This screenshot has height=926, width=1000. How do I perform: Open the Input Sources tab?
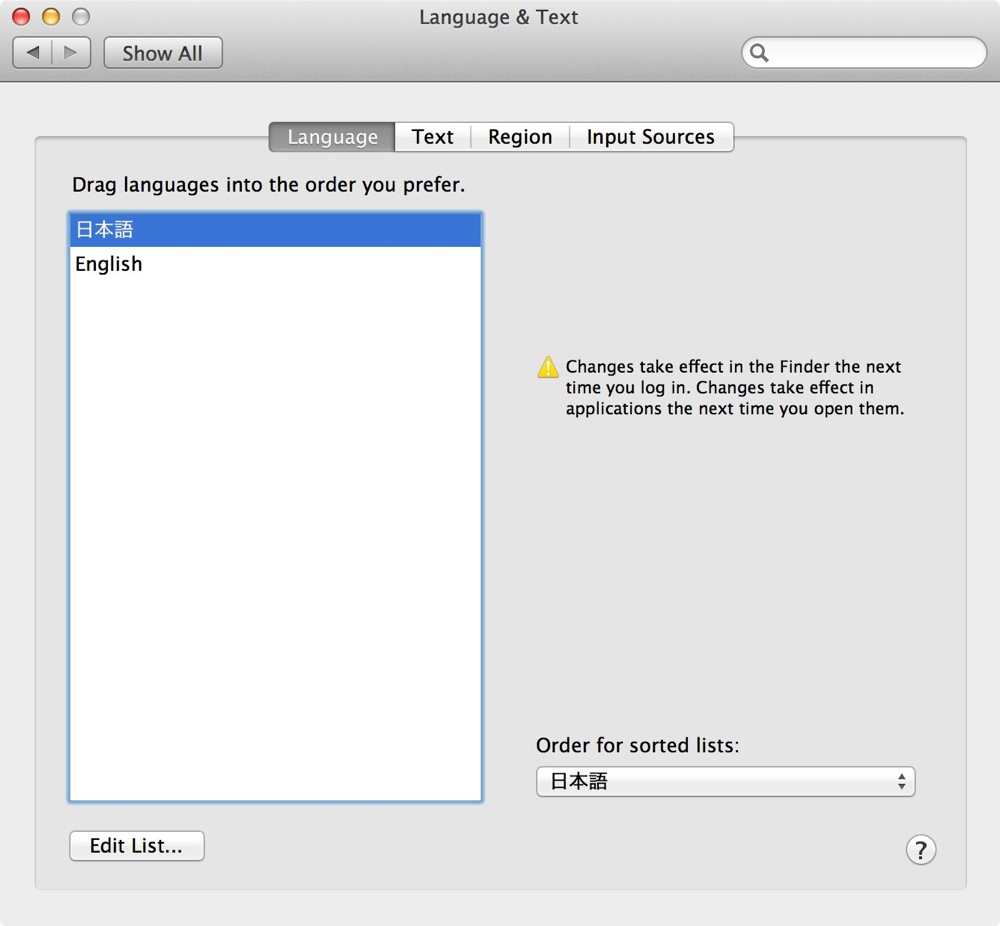pyautogui.click(x=651, y=137)
